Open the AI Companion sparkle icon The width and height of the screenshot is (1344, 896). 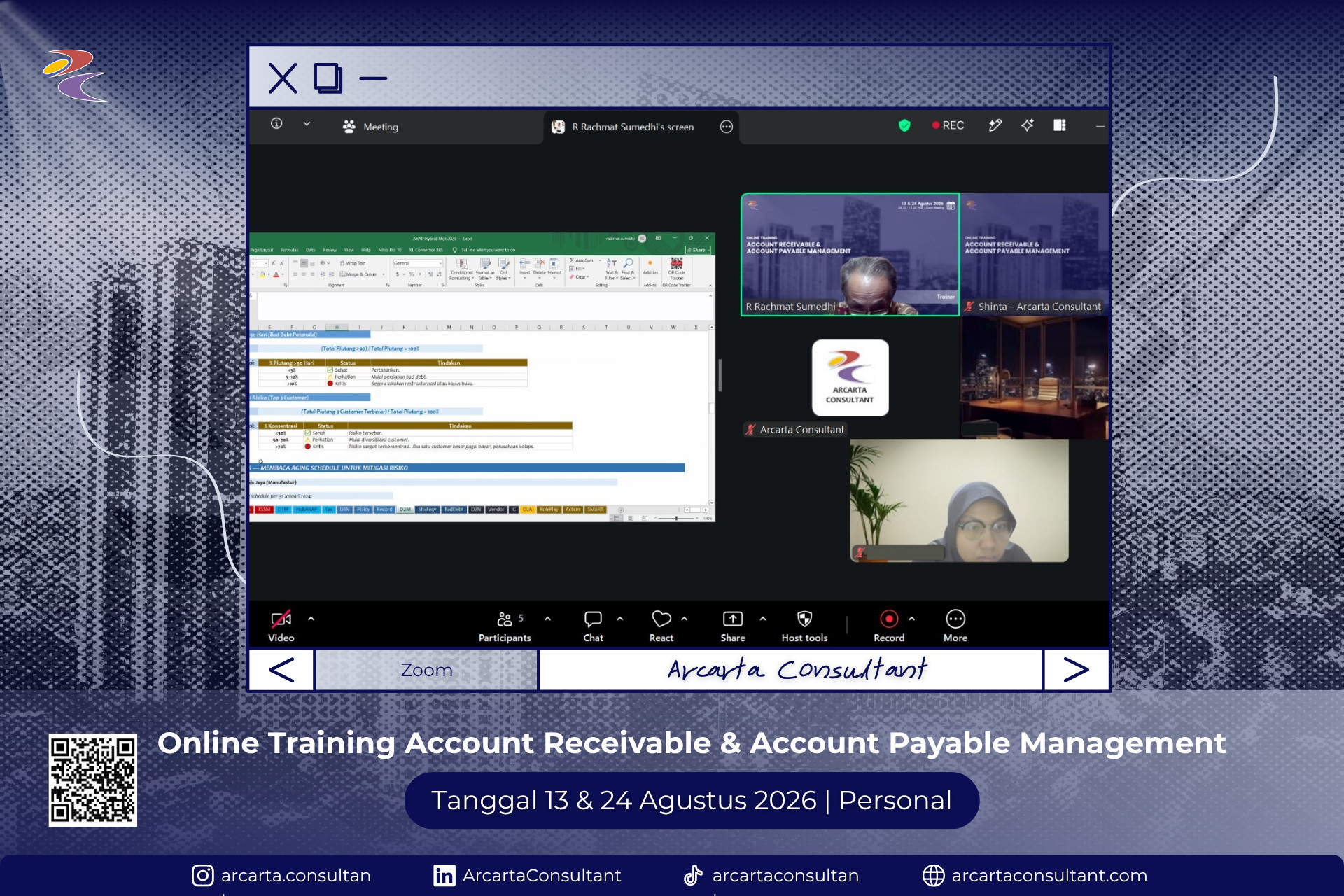(x=1027, y=125)
